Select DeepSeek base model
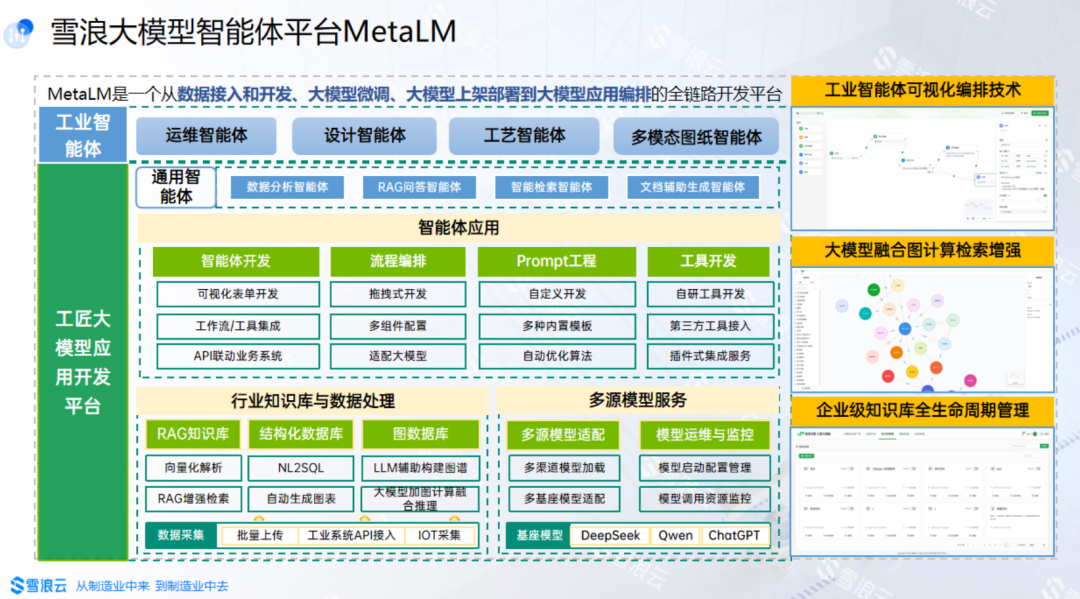 point(610,535)
